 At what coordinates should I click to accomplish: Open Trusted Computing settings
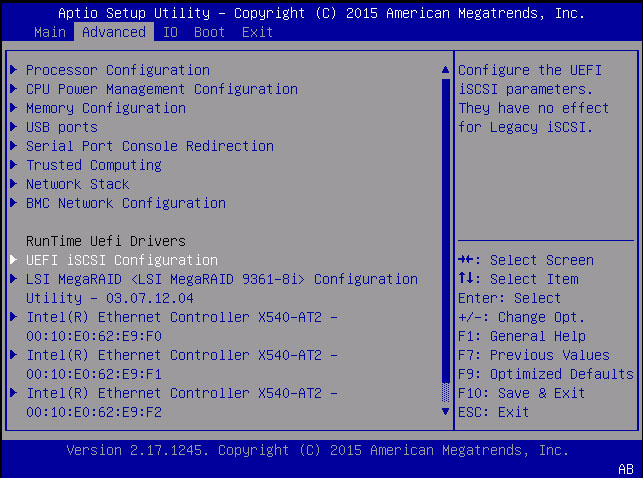point(93,165)
